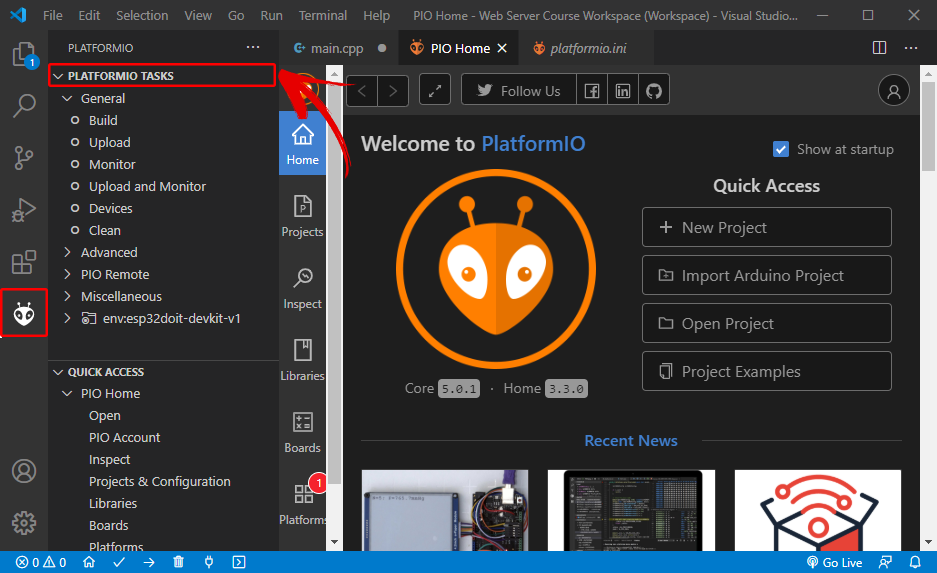
Task: Open PlatformIO GitHub page icon
Action: (654, 91)
